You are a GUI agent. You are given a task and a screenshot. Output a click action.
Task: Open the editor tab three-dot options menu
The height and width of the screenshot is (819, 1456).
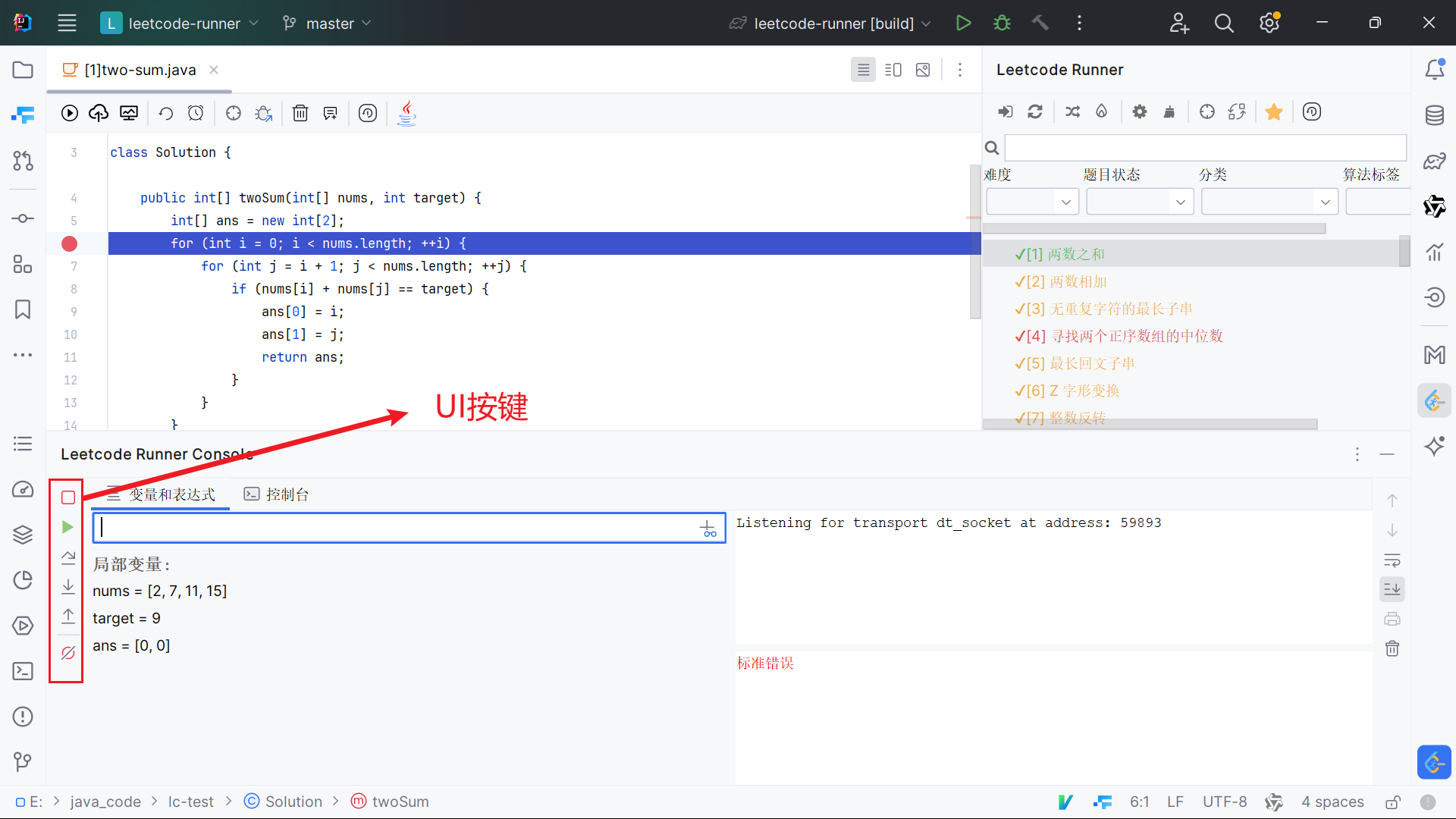(960, 70)
